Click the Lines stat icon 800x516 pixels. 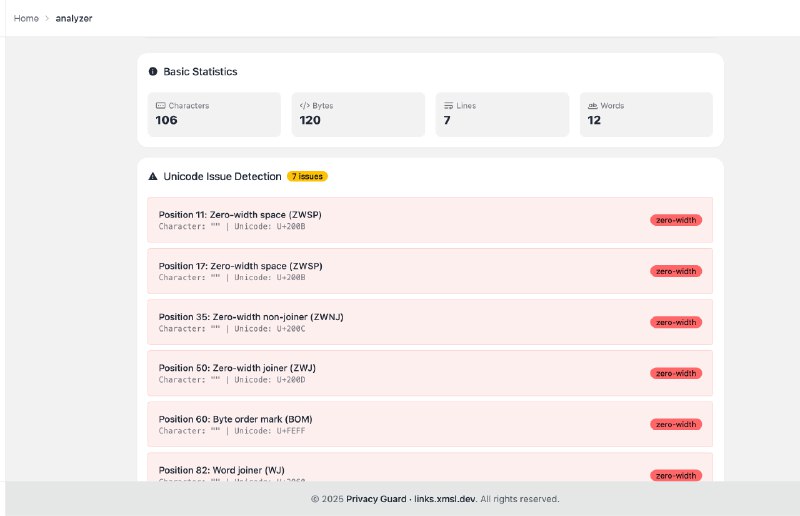[x=449, y=105]
